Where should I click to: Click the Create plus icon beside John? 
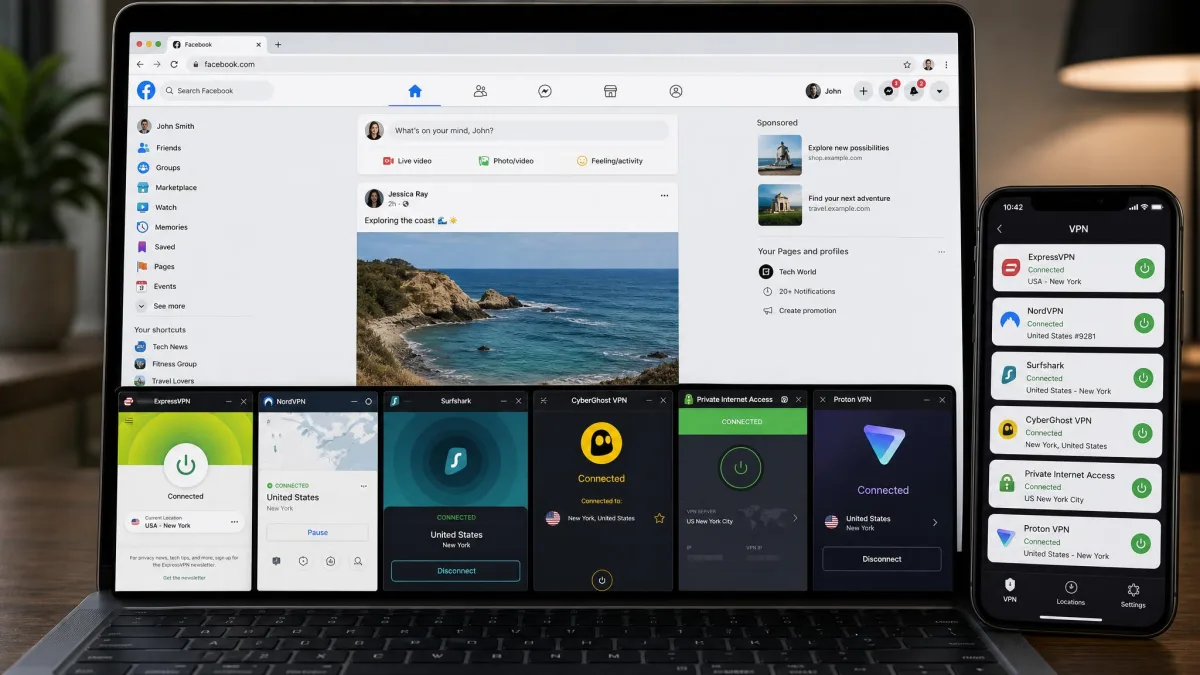tap(864, 91)
